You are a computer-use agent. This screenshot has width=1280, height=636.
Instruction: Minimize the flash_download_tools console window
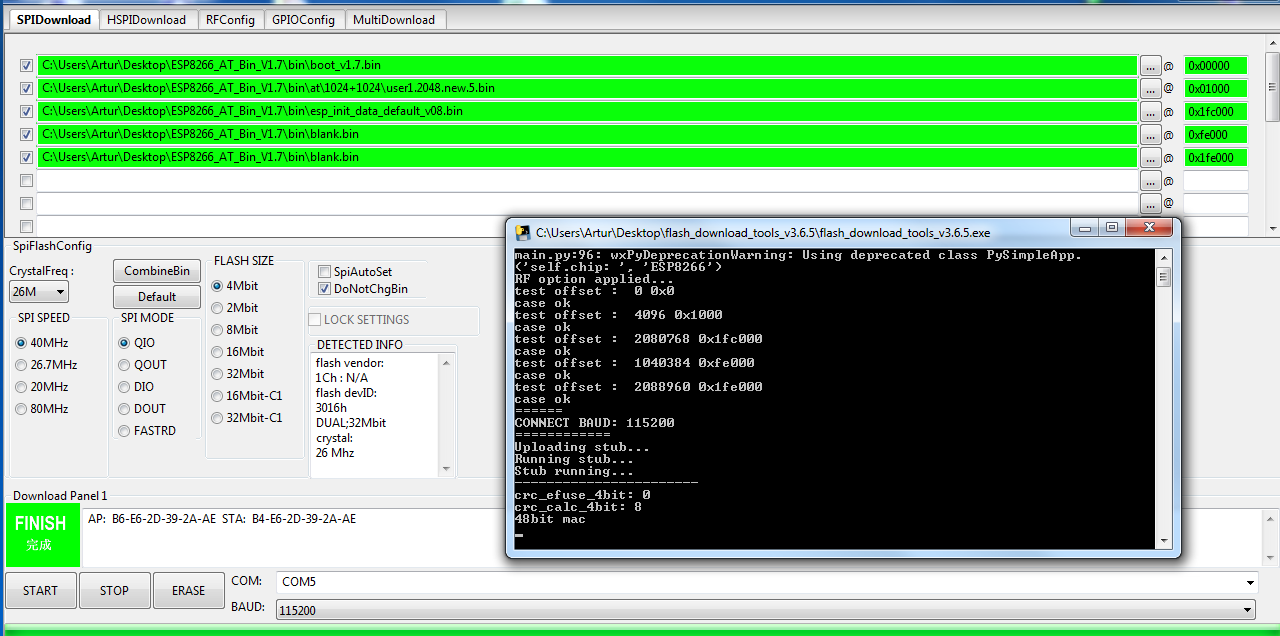(1085, 228)
